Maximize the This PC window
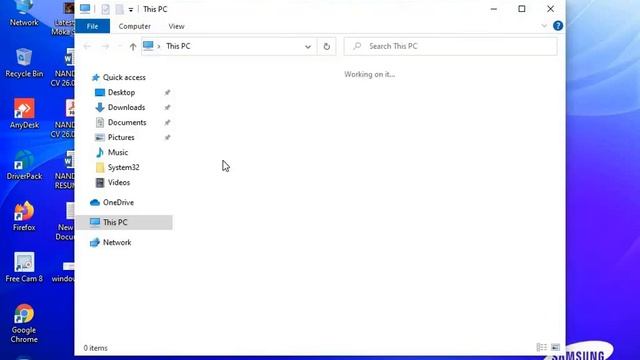This screenshot has height=360, width=640. pos(522,9)
